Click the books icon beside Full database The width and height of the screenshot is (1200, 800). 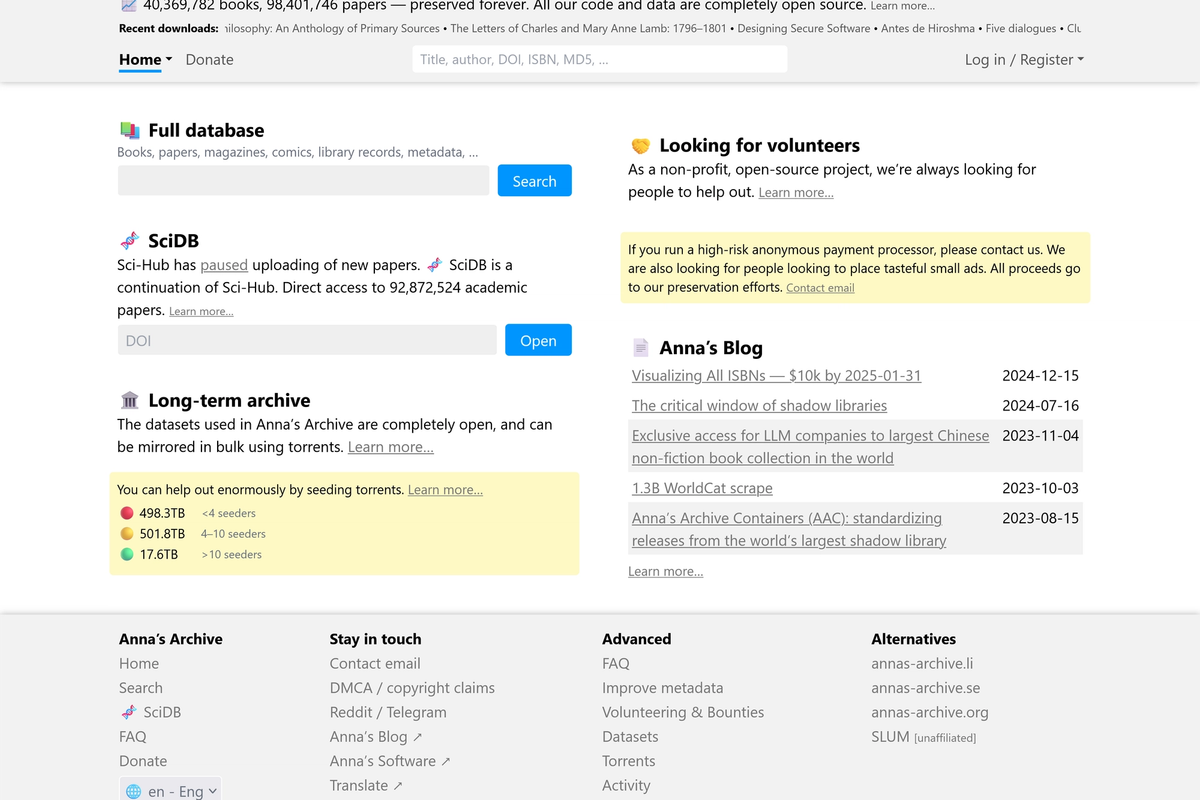click(129, 130)
